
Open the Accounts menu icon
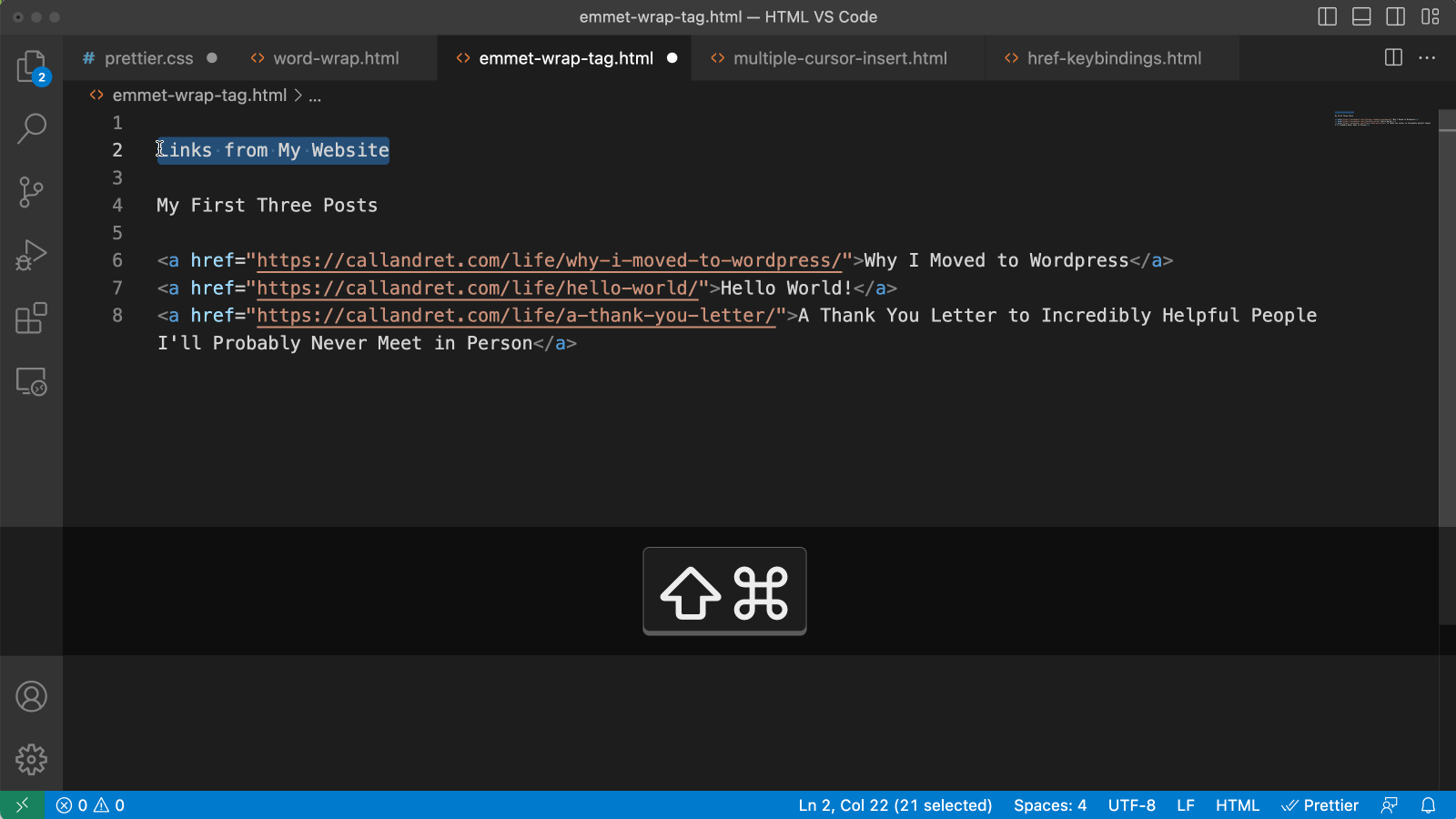31,696
